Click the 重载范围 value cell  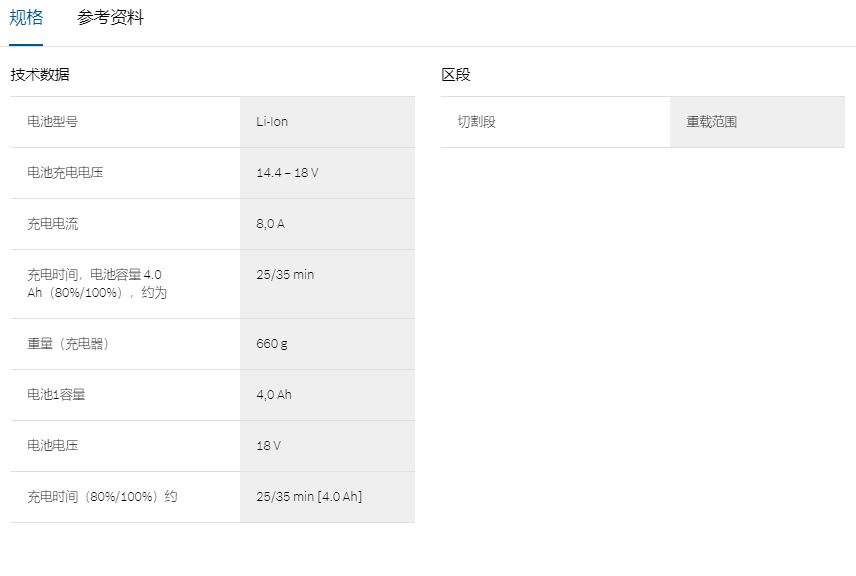[711, 122]
